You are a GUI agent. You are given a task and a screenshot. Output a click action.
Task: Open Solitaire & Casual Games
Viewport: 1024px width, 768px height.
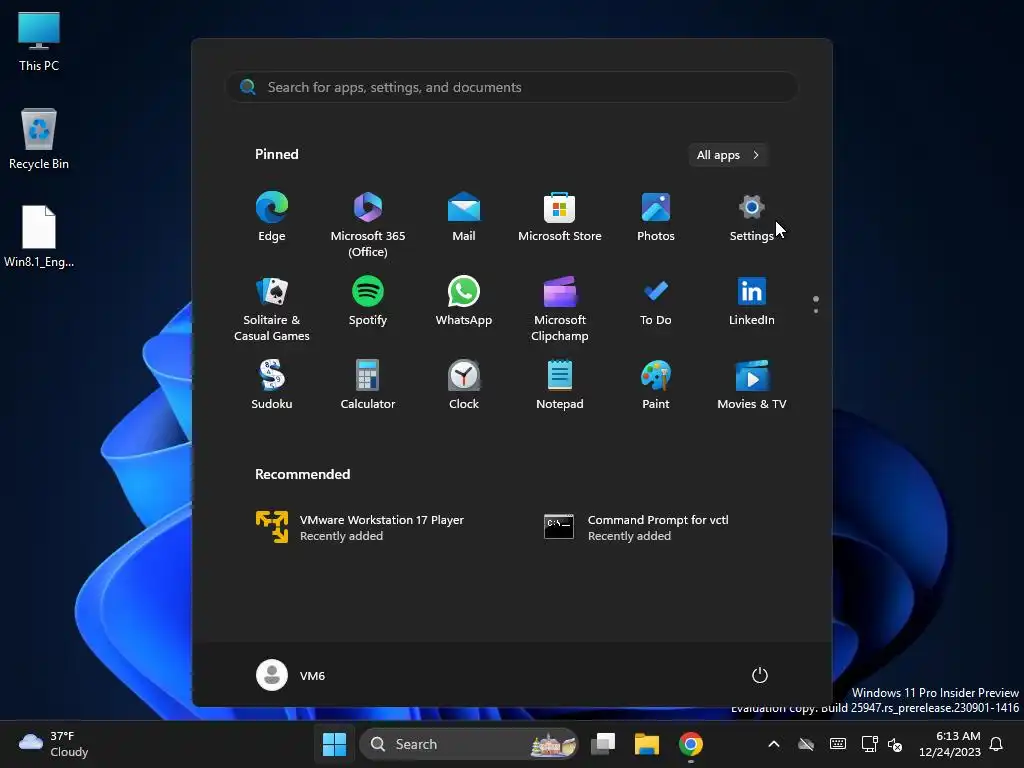coord(272,308)
